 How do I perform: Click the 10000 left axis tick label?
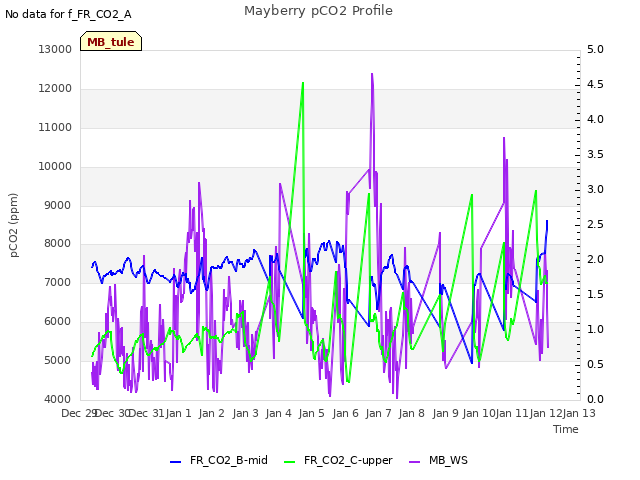click(x=55, y=167)
